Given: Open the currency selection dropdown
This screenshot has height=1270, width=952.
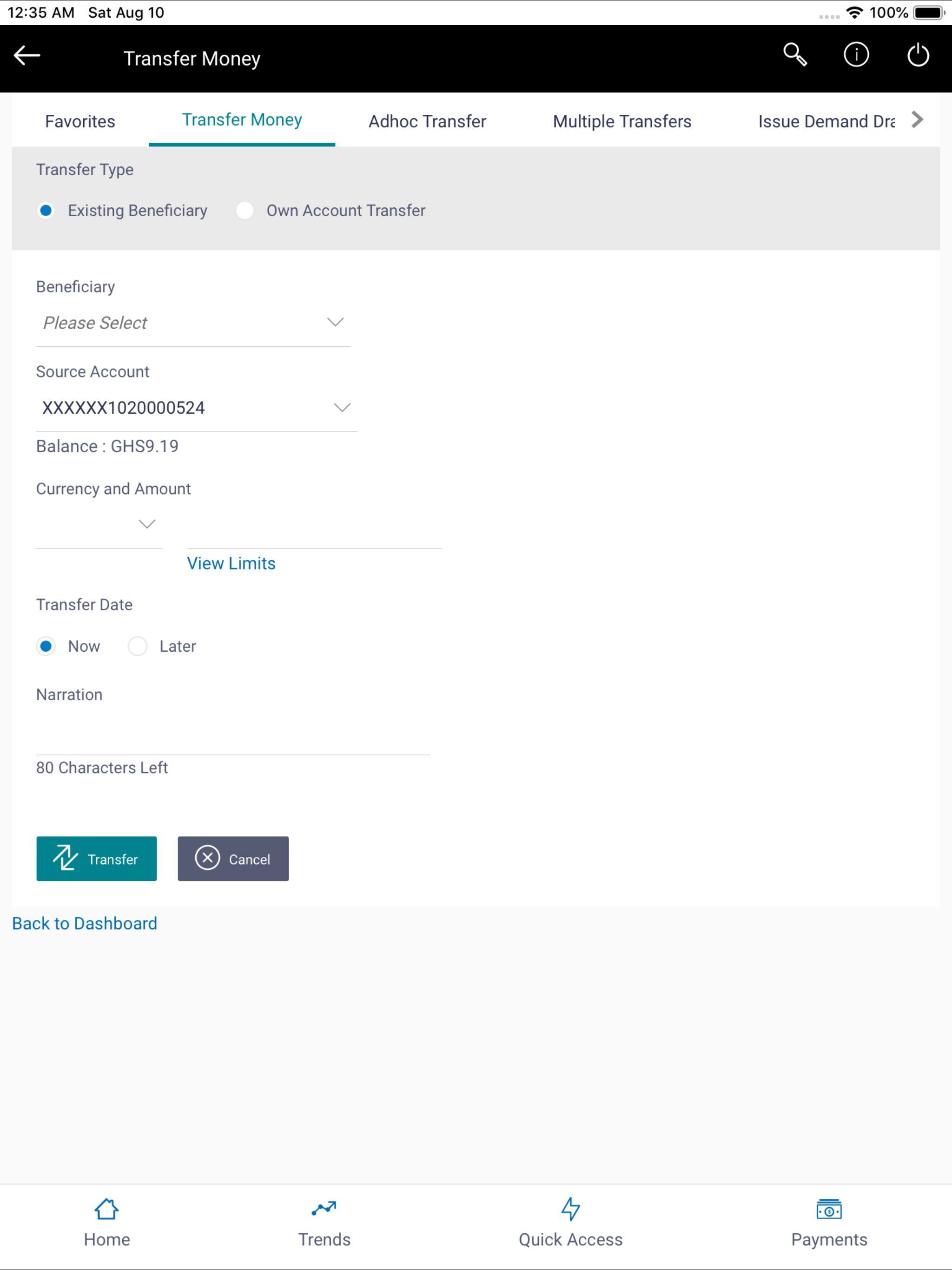Looking at the screenshot, I should pyautogui.click(x=146, y=523).
